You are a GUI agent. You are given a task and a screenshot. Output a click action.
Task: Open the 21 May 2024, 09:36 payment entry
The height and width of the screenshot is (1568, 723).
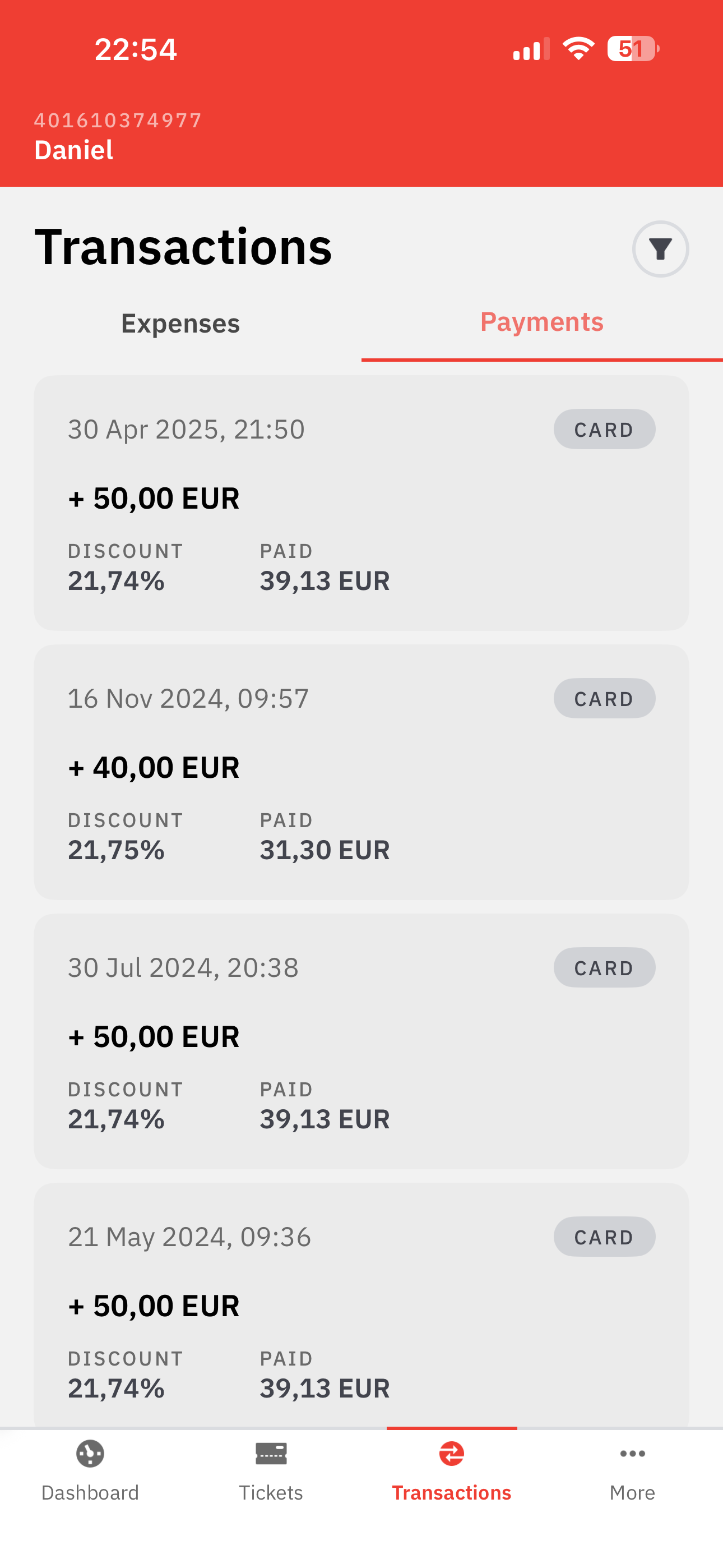tap(361, 1304)
